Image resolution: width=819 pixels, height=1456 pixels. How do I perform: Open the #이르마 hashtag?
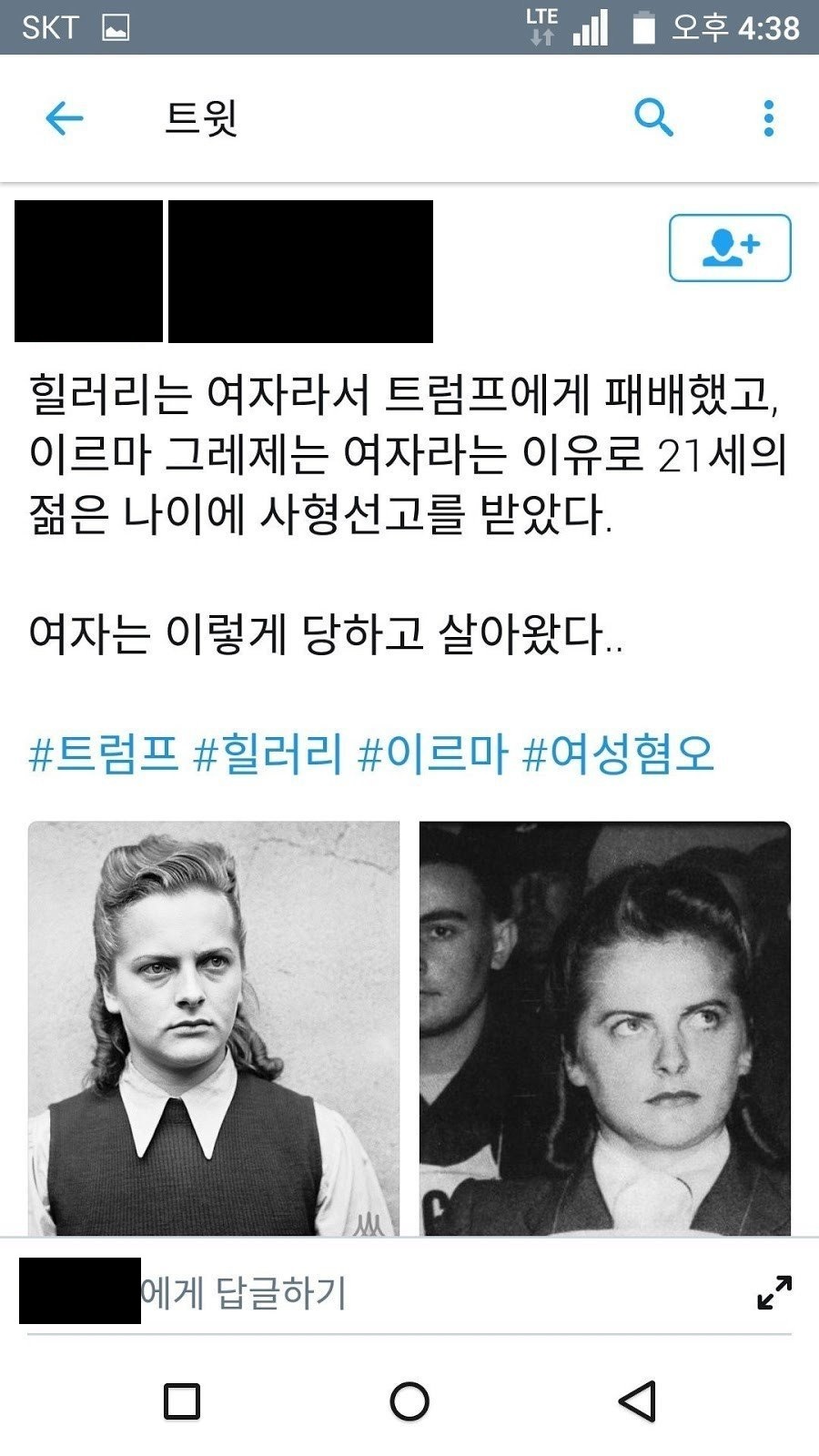pos(433,754)
